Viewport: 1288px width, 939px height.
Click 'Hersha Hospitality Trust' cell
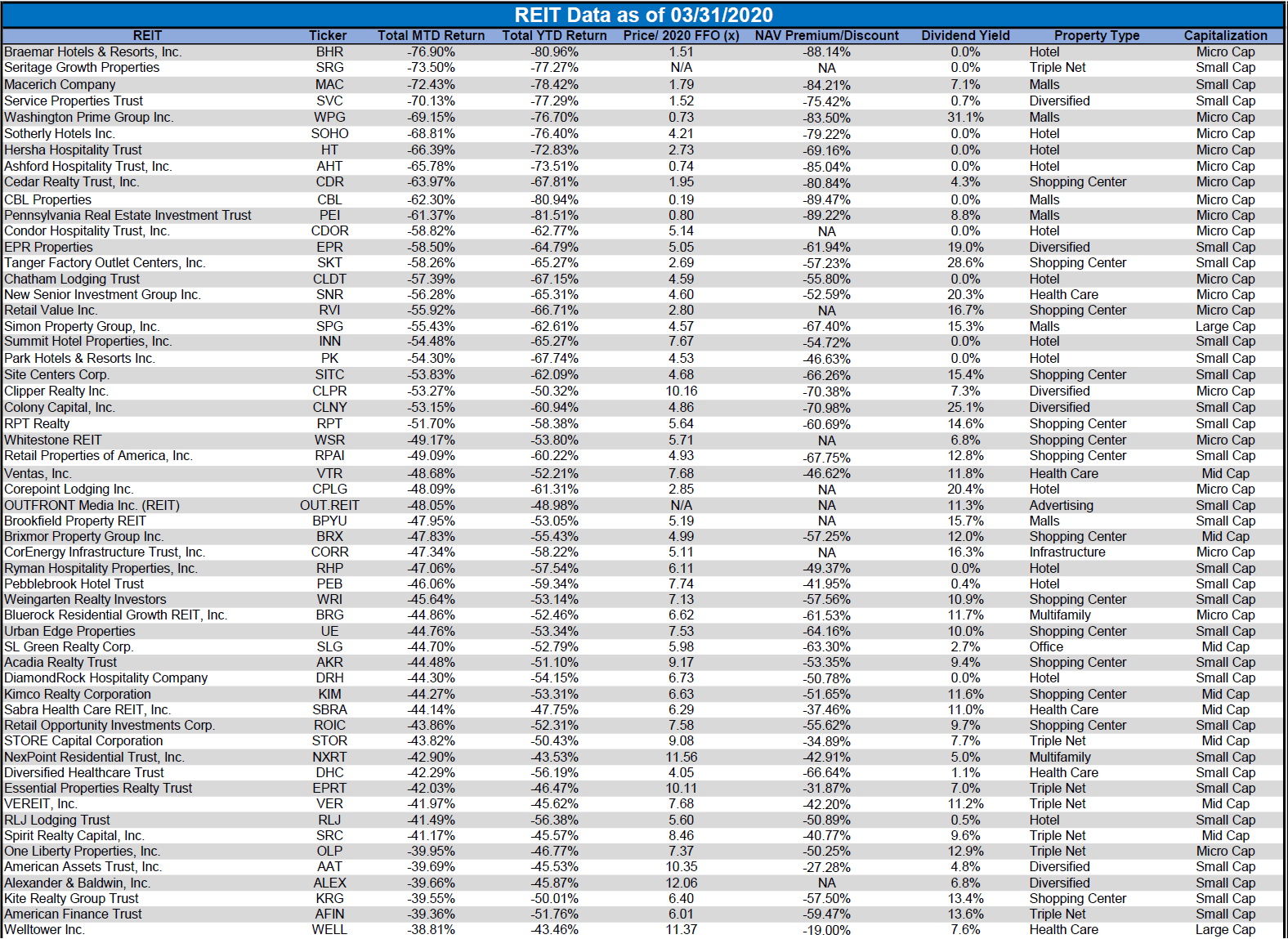pos(73,150)
